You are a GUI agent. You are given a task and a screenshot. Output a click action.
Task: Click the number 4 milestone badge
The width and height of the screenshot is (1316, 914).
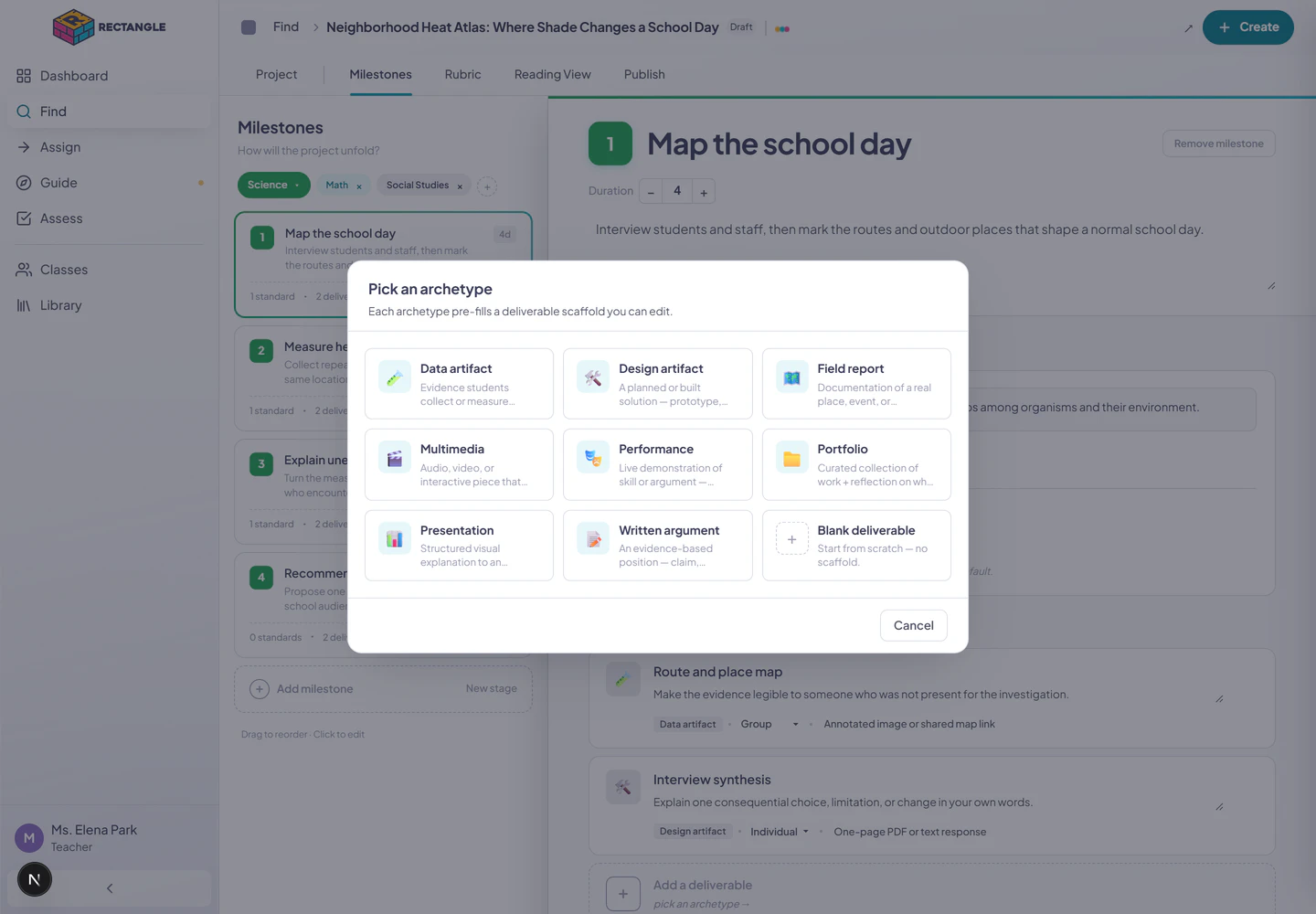coord(261,577)
